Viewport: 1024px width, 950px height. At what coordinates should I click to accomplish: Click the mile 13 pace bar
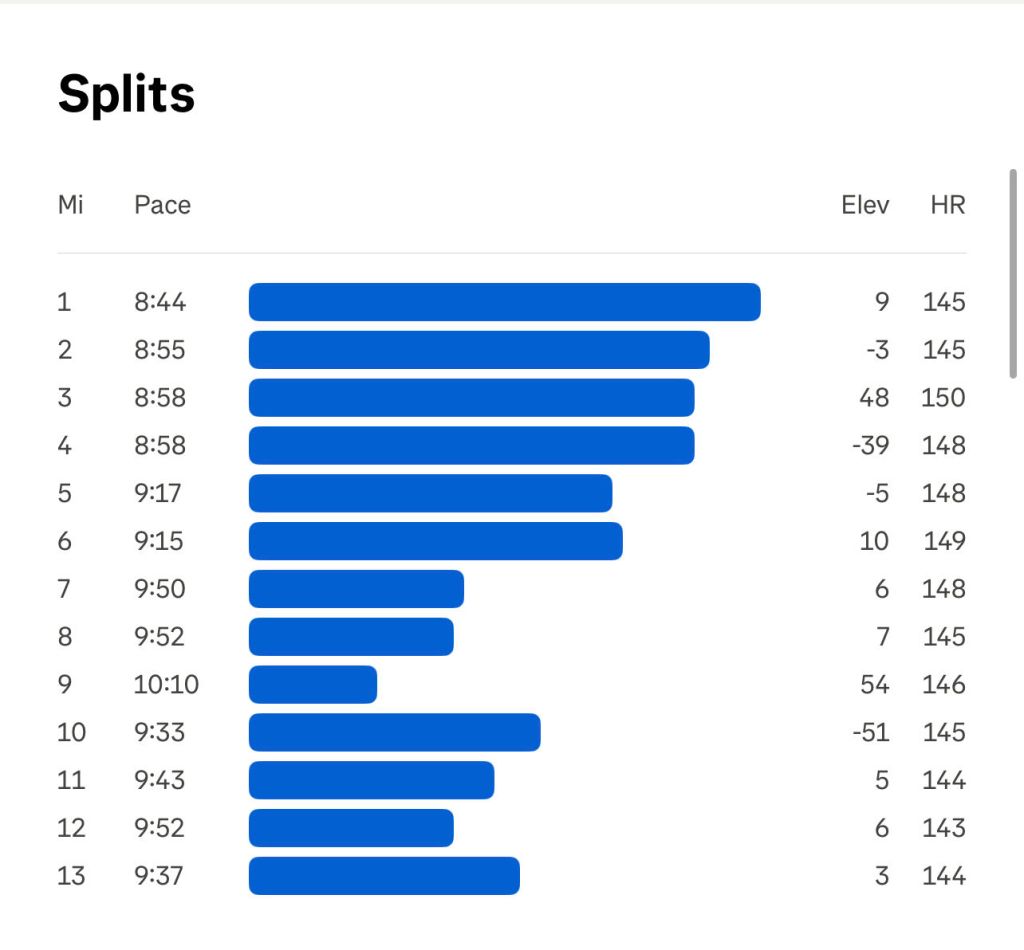[384, 876]
